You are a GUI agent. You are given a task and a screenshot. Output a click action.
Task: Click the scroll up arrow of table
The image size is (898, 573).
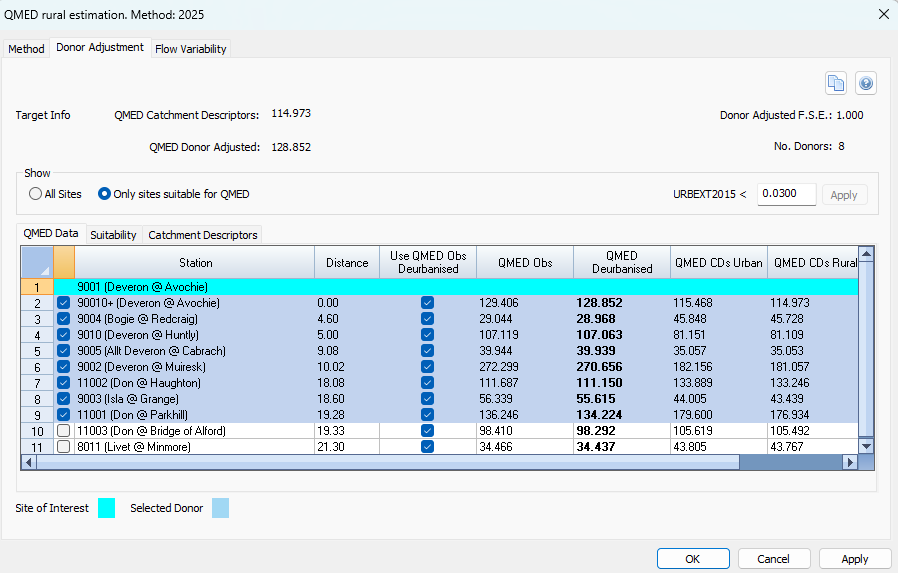866,254
